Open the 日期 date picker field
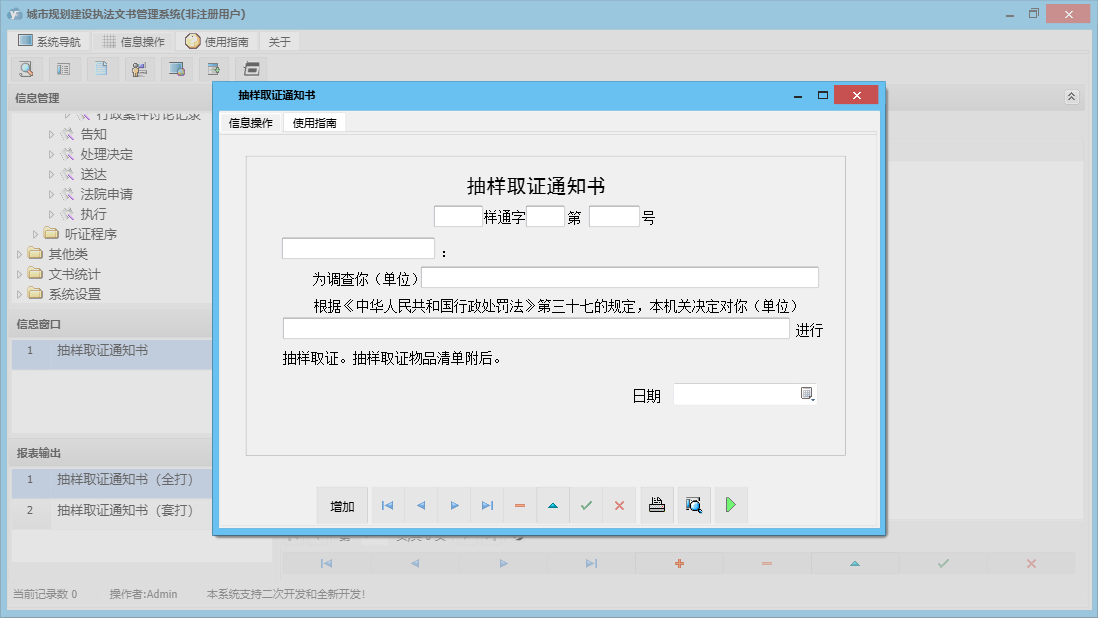 point(808,393)
